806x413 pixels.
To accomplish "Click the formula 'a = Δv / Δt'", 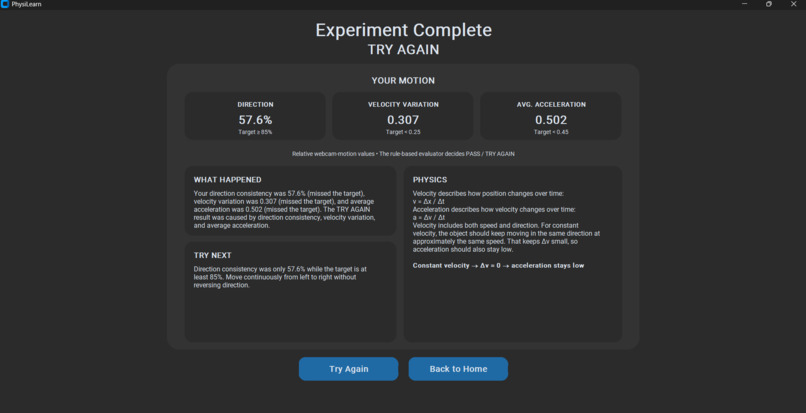I will pos(431,218).
